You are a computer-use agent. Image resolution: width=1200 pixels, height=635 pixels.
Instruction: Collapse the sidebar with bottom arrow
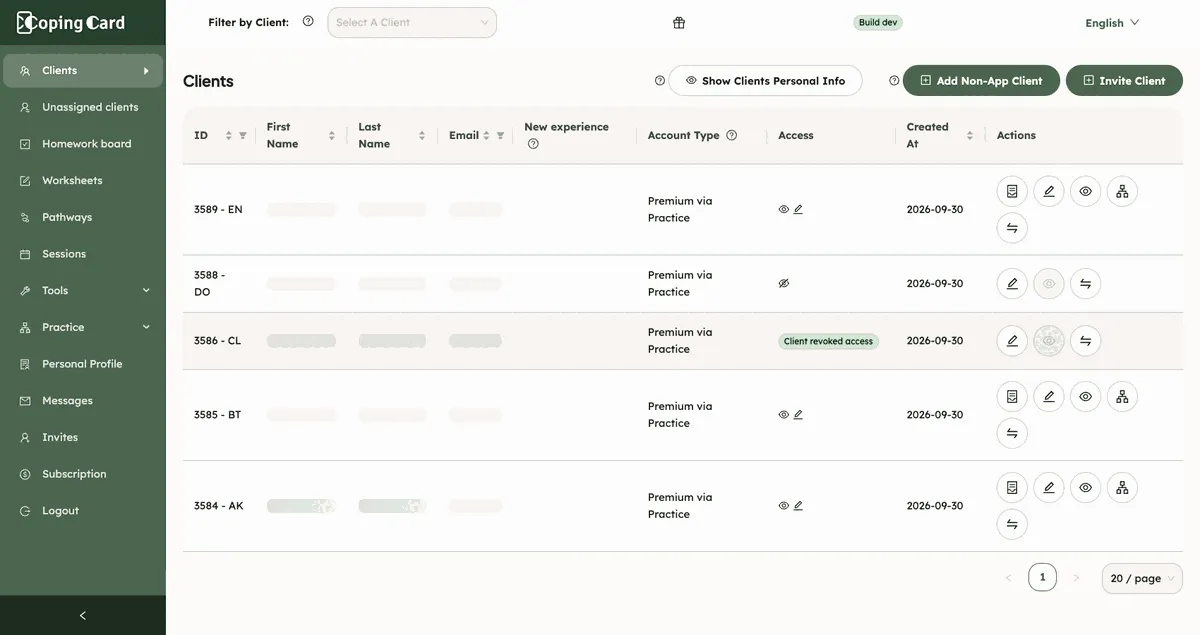83,615
